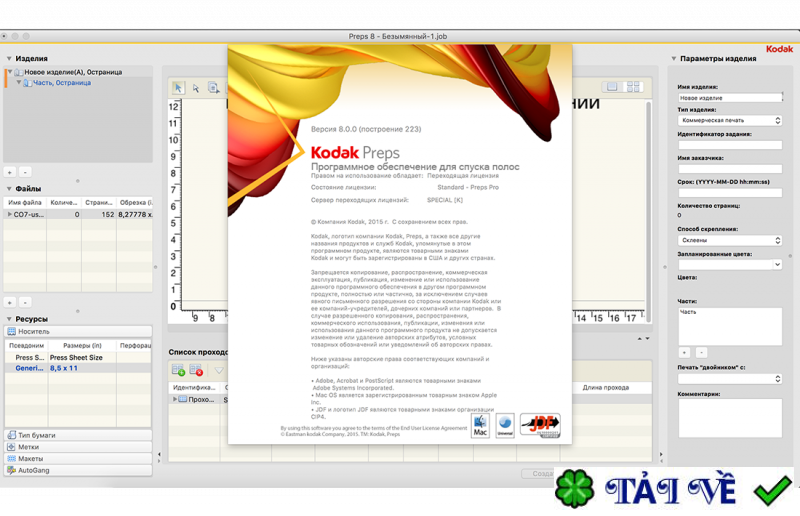The image size is (800, 516).
Task: Click the press run sheet icon in Прохо... row
Action: click(183, 399)
